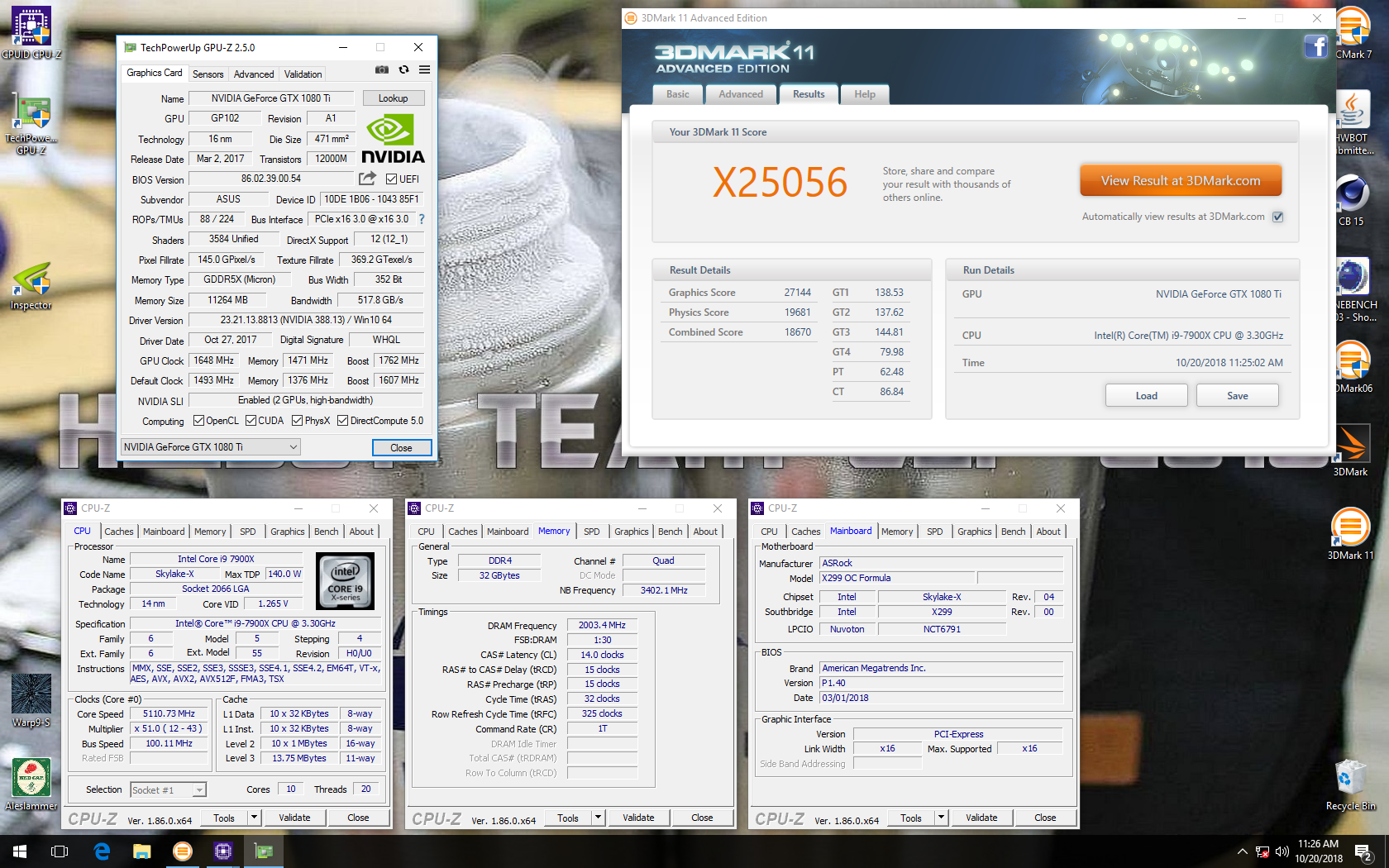
Task: Open the 3DMark 11 desktop icon
Action: click(1350, 533)
